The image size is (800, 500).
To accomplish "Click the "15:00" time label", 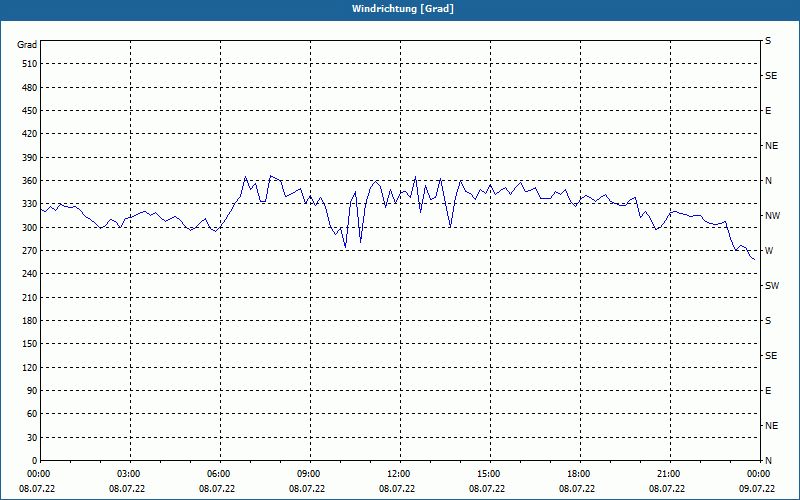I will (x=489, y=474).
